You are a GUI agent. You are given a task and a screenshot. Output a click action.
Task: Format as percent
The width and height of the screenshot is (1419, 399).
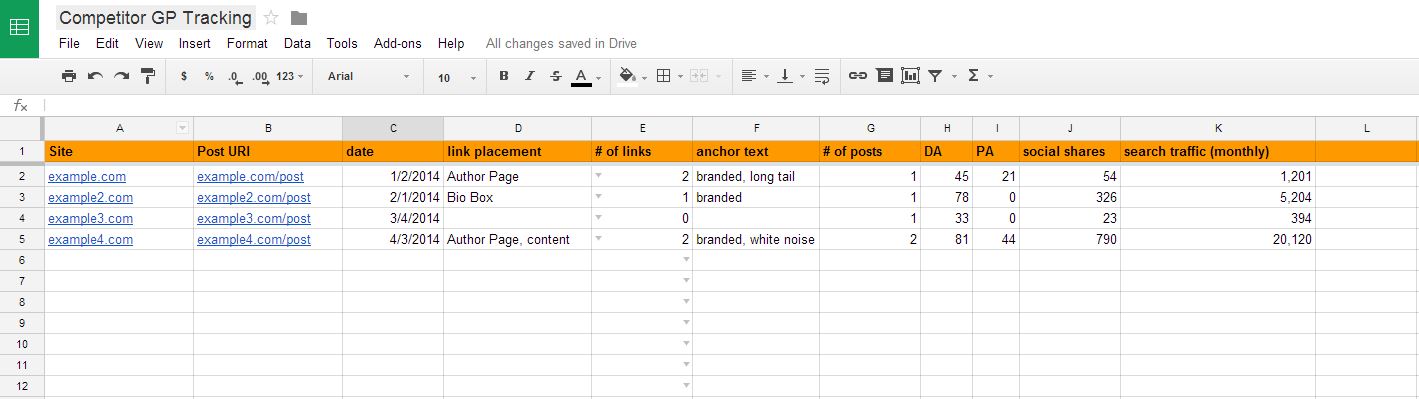[x=209, y=76]
